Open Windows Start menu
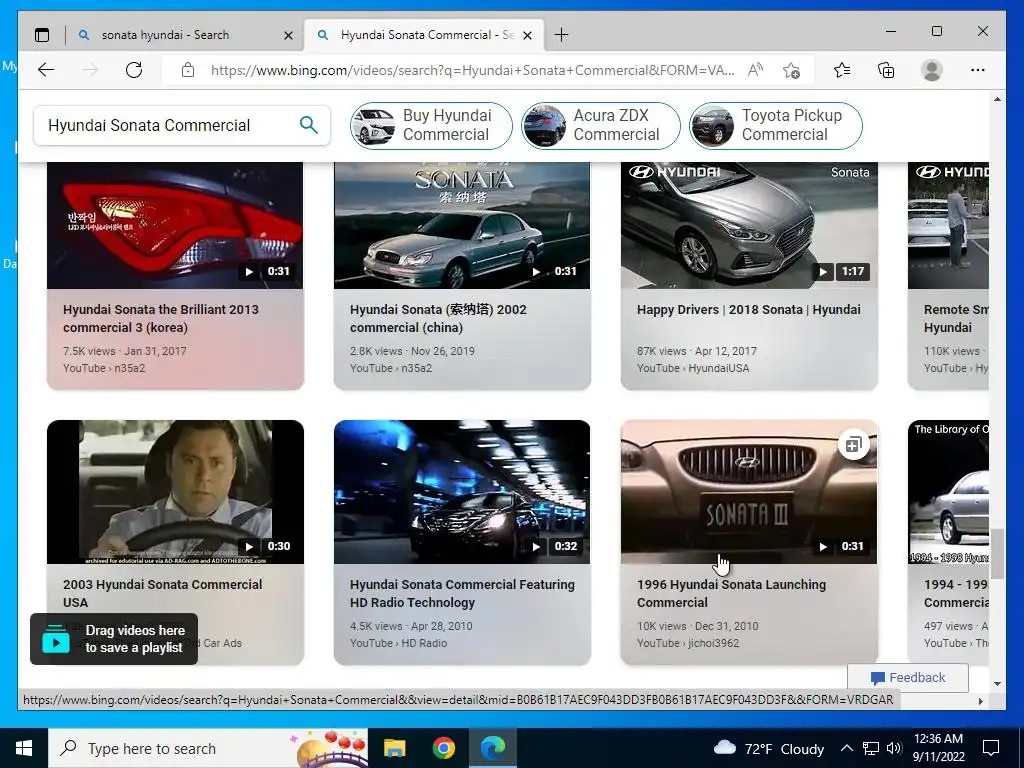Screen dimensions: 1024x768 click(x=24, y=748)
